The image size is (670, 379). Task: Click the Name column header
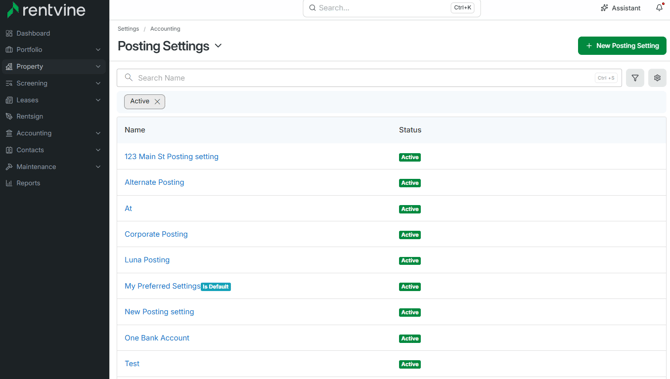click(x=135, y=130)
